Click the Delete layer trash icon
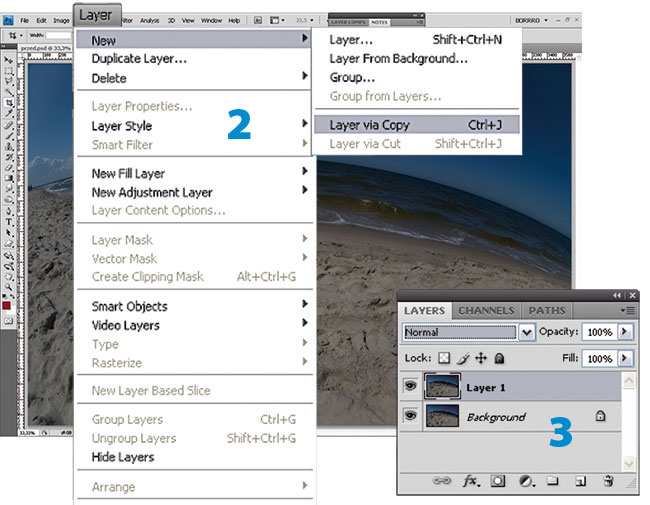This screenshot has width=650, height=505. point(606,481)
